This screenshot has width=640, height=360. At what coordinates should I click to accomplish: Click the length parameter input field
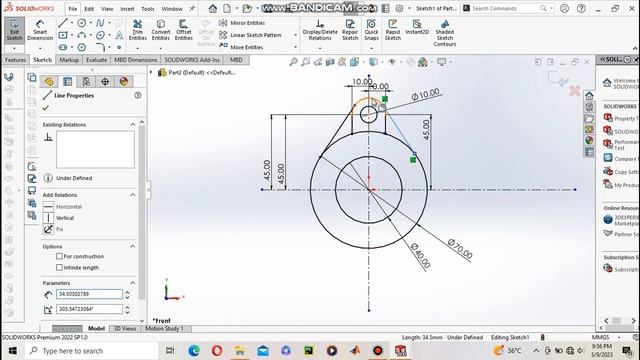[x=89, y=294]
